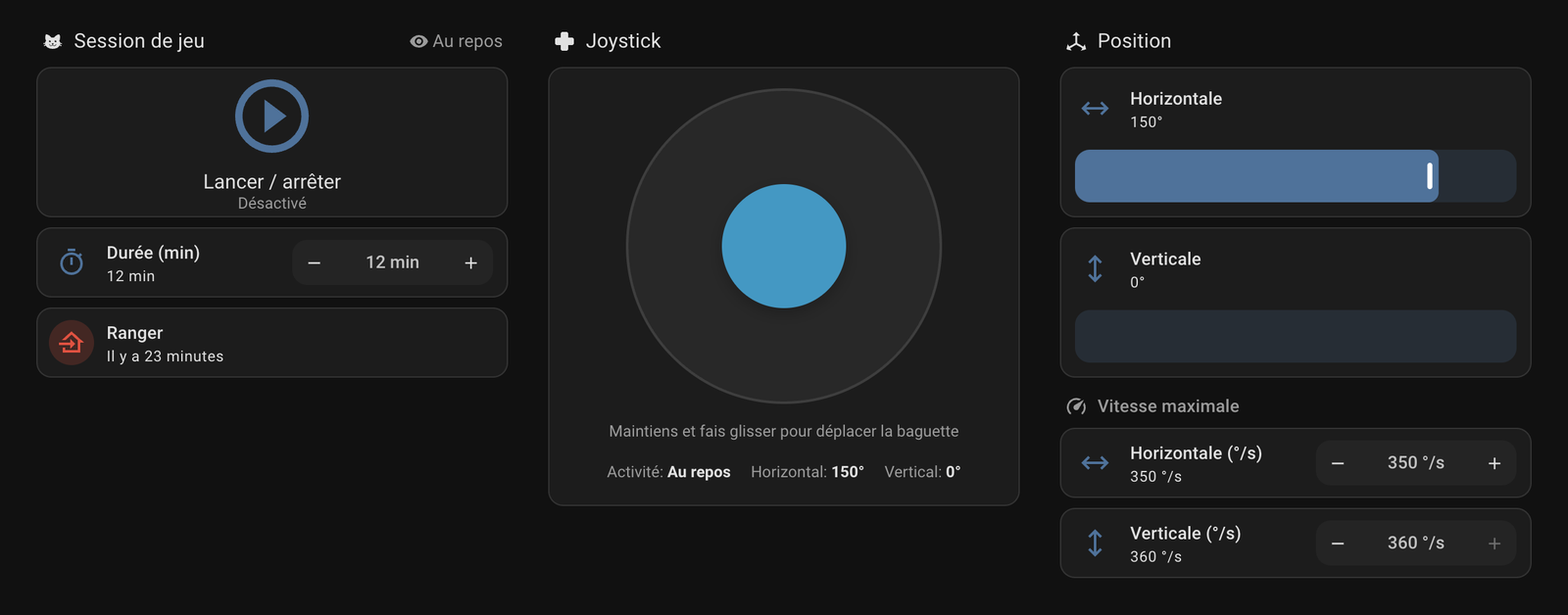Click the Au repos status in session header
Screen dimensions: 1568x615
467,41
